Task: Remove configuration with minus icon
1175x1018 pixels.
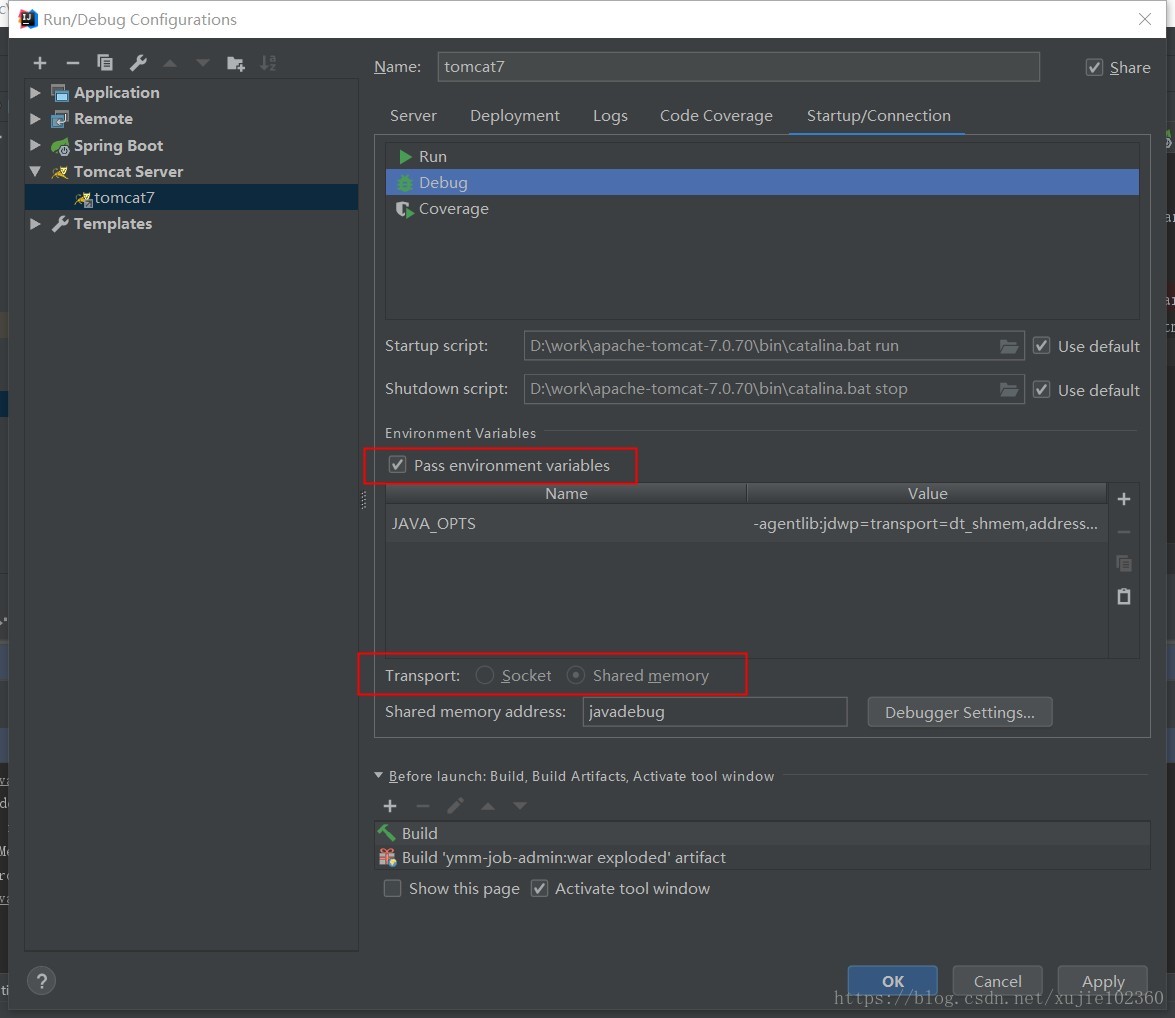Action: [x=73, y=64]
